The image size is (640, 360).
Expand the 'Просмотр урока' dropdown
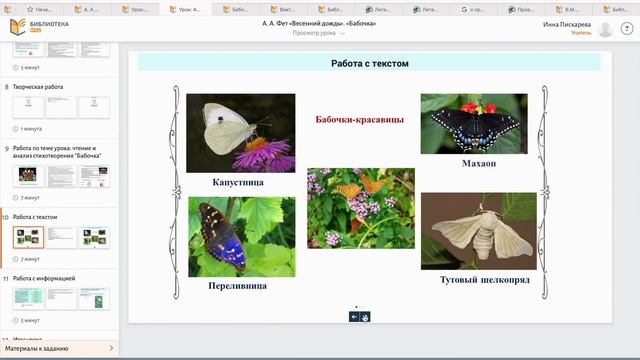tap(342, 33)
